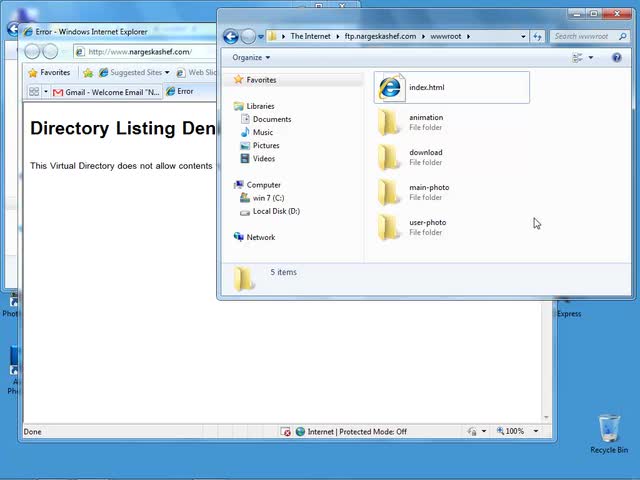
Task: Click the animation folder icon
Action: pyautogui.click(x=388, y=122)
